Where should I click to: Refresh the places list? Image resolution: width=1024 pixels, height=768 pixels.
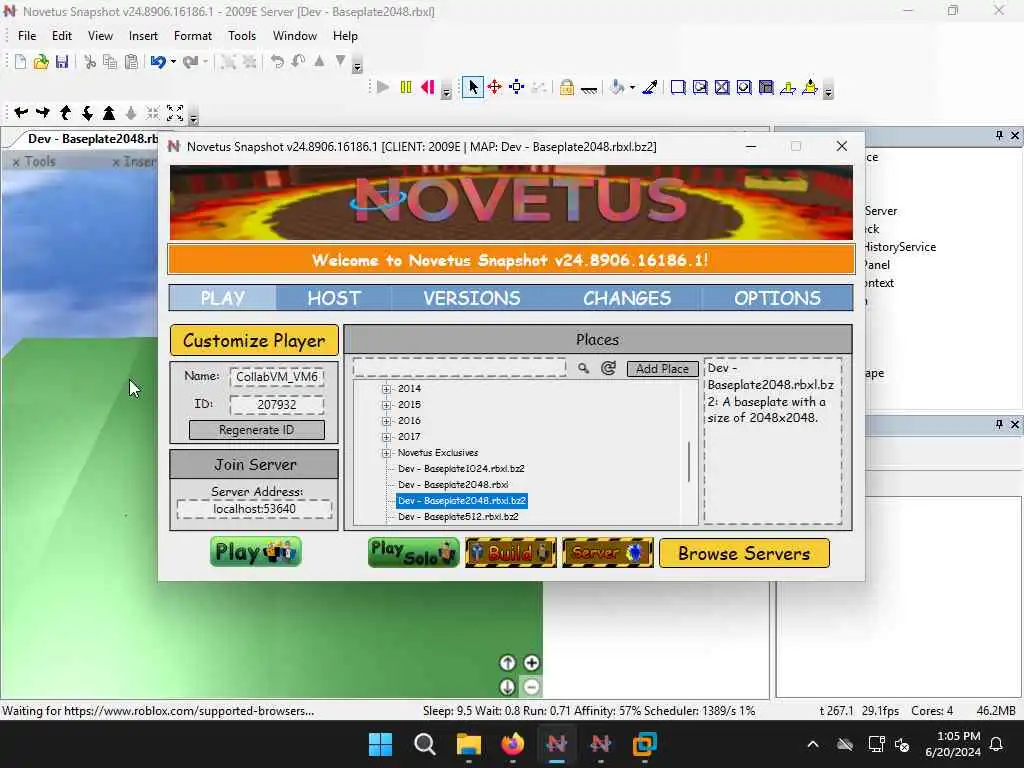608,368
